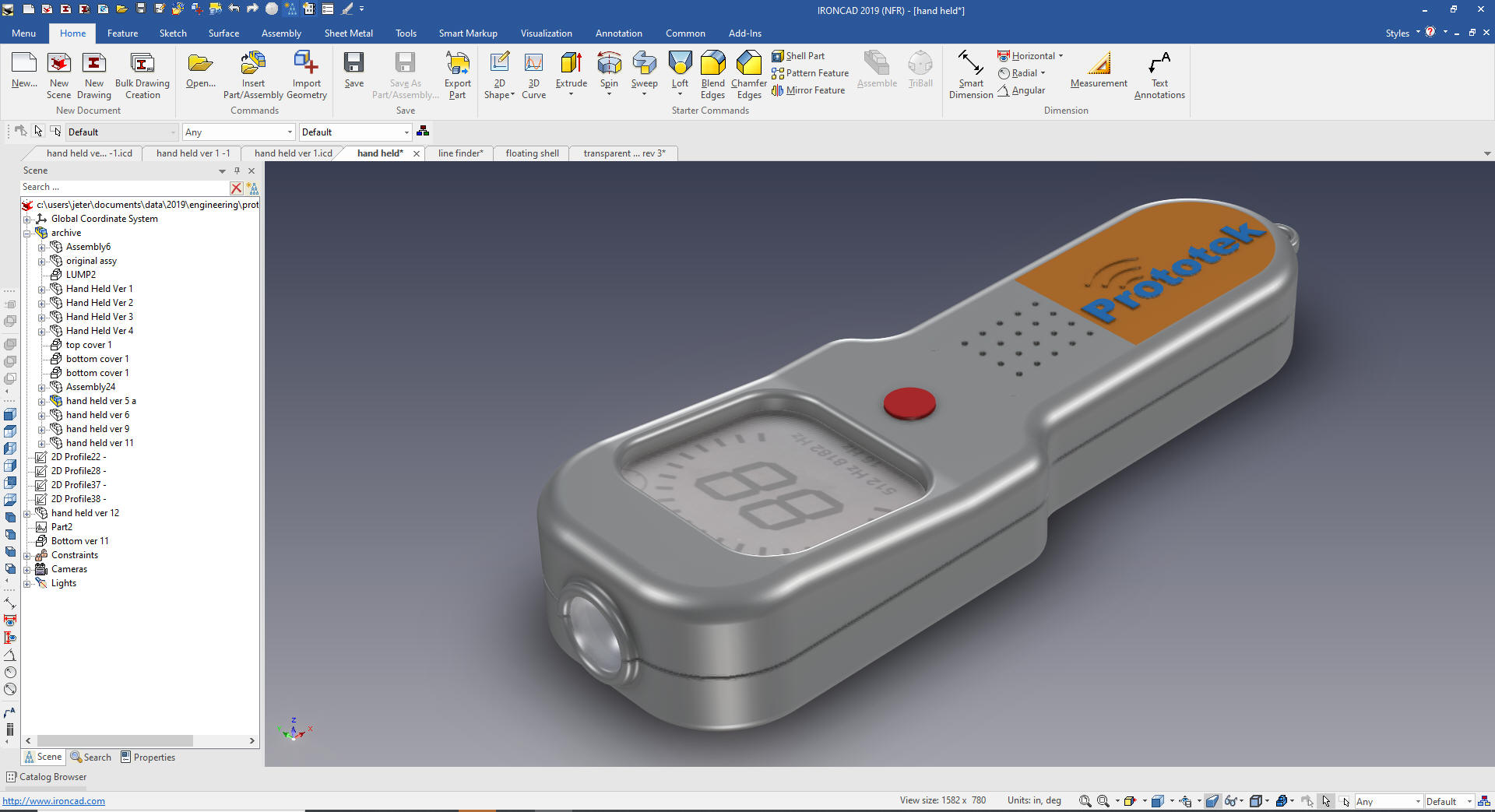This screenshot has width=1495, height=812.
Task: Open the Horizontal dimension dropdown
Action: (x=1061, y=56)
